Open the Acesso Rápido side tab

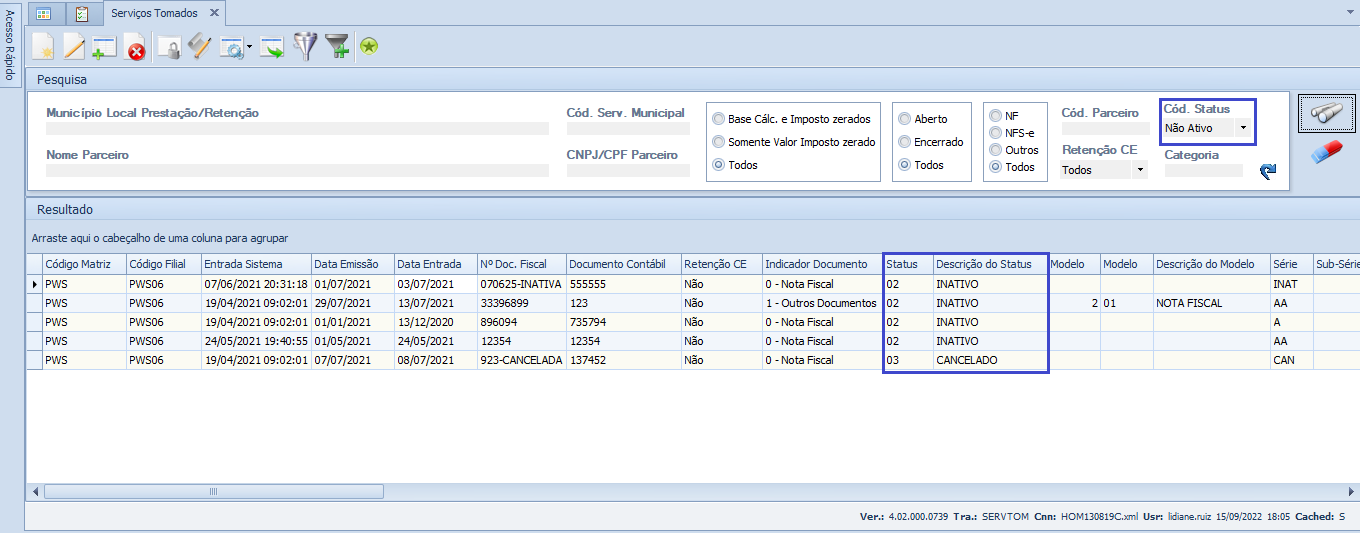pyautogui.click(x=10, y=46)
